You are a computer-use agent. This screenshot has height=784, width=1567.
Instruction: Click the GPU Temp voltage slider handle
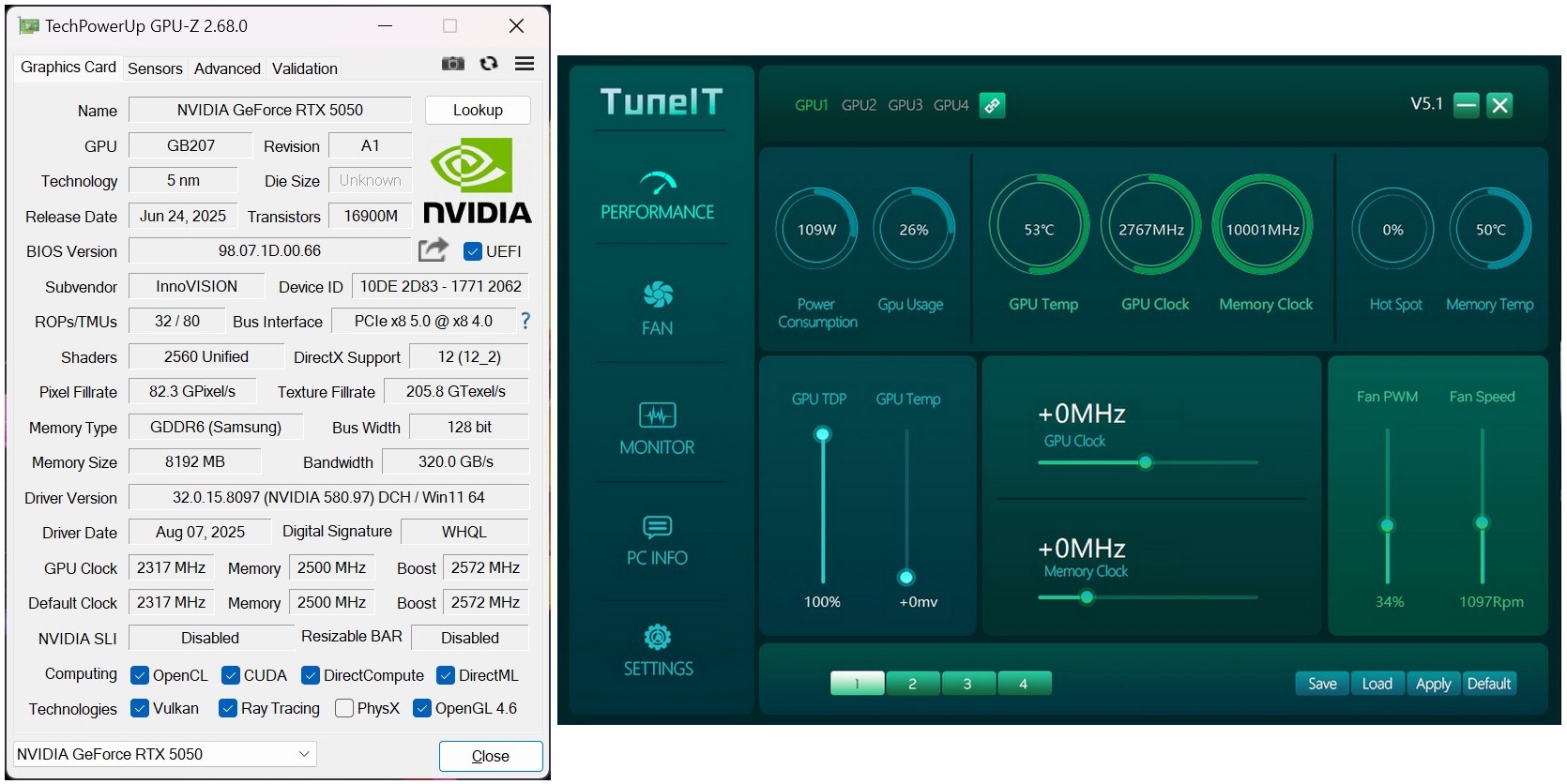pyautogui.click(x=906, y=577)
